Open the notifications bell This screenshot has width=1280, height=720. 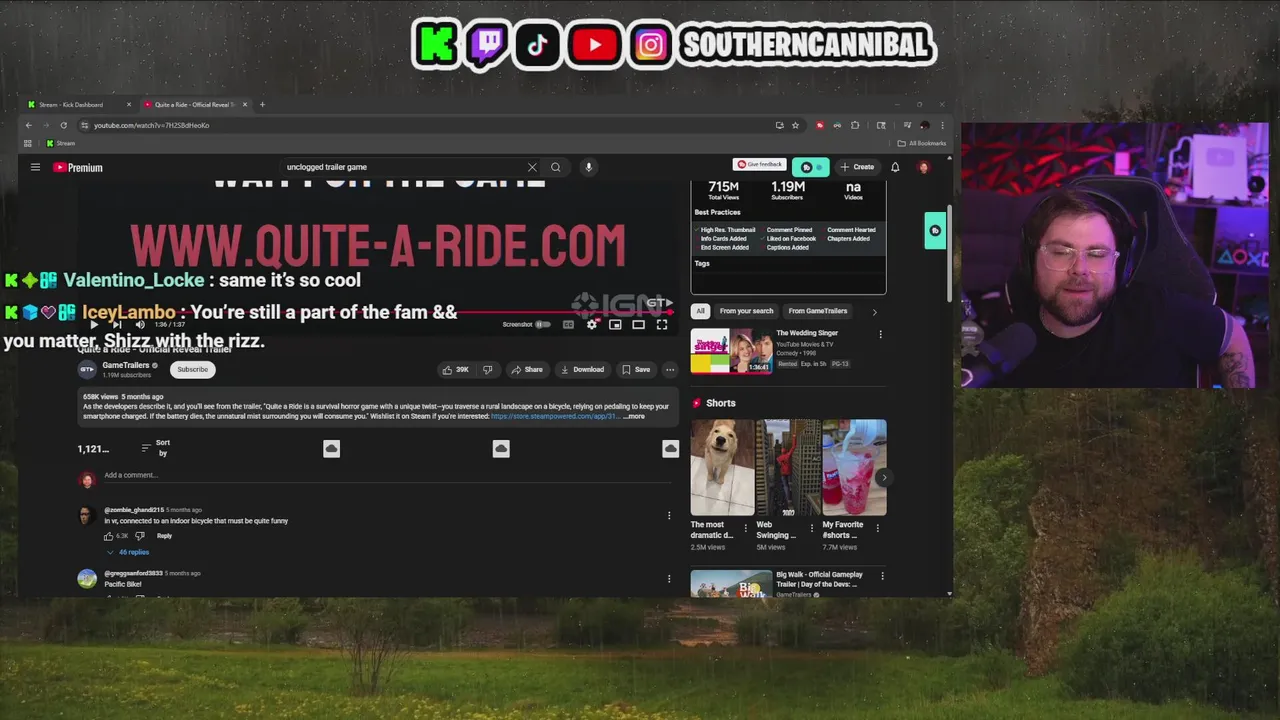(895, 167)
